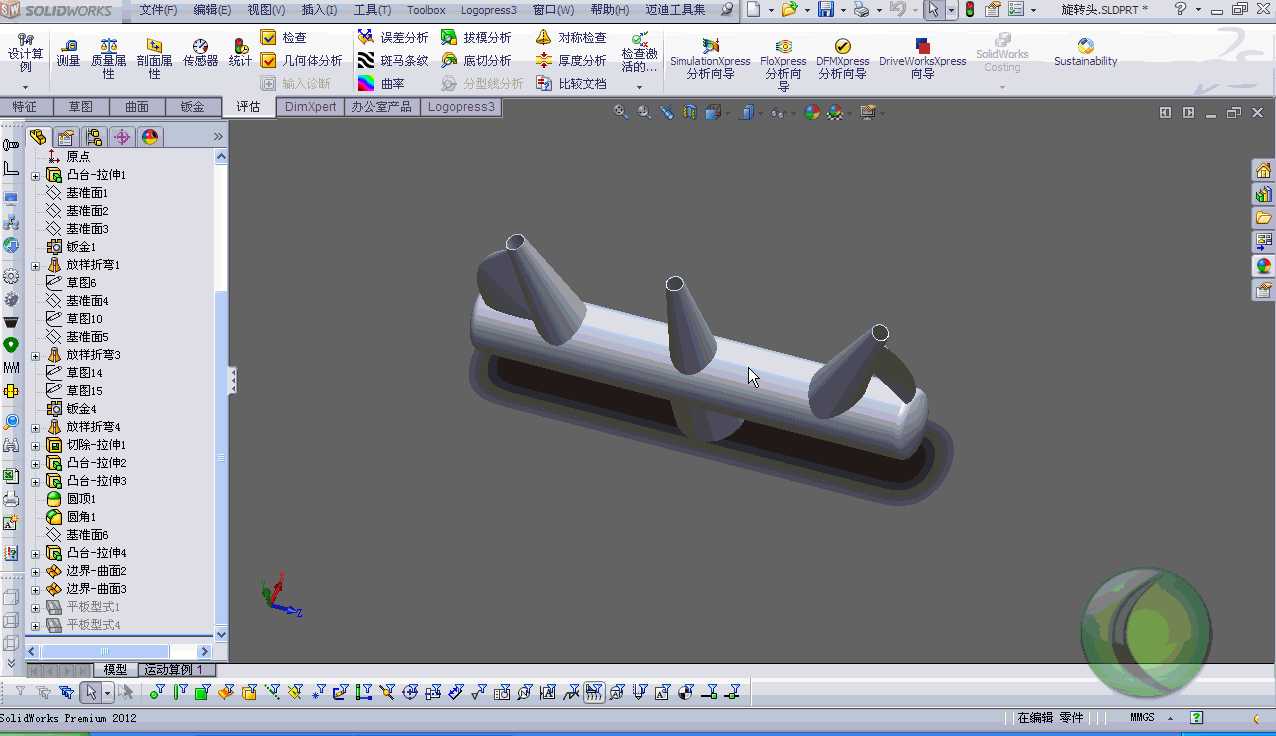1276x736 pixels.
Task: Select 圆角1 in the feature tree
Action: point(81,517)
